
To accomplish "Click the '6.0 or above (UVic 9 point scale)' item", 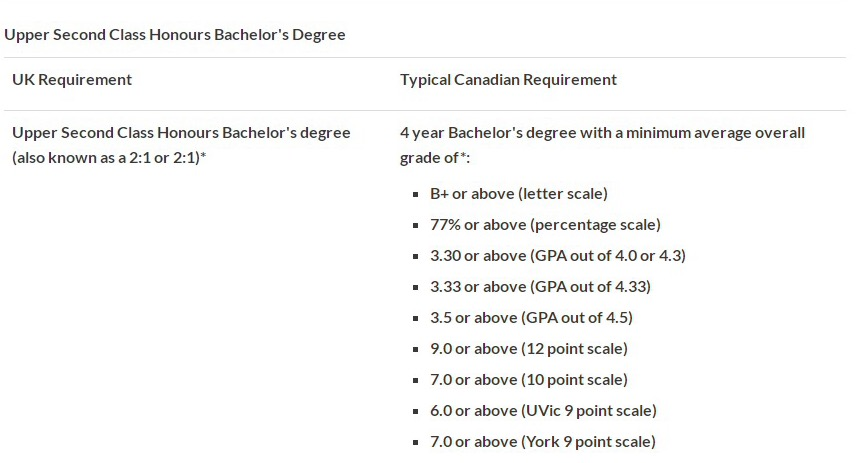I will coord(543,411).
